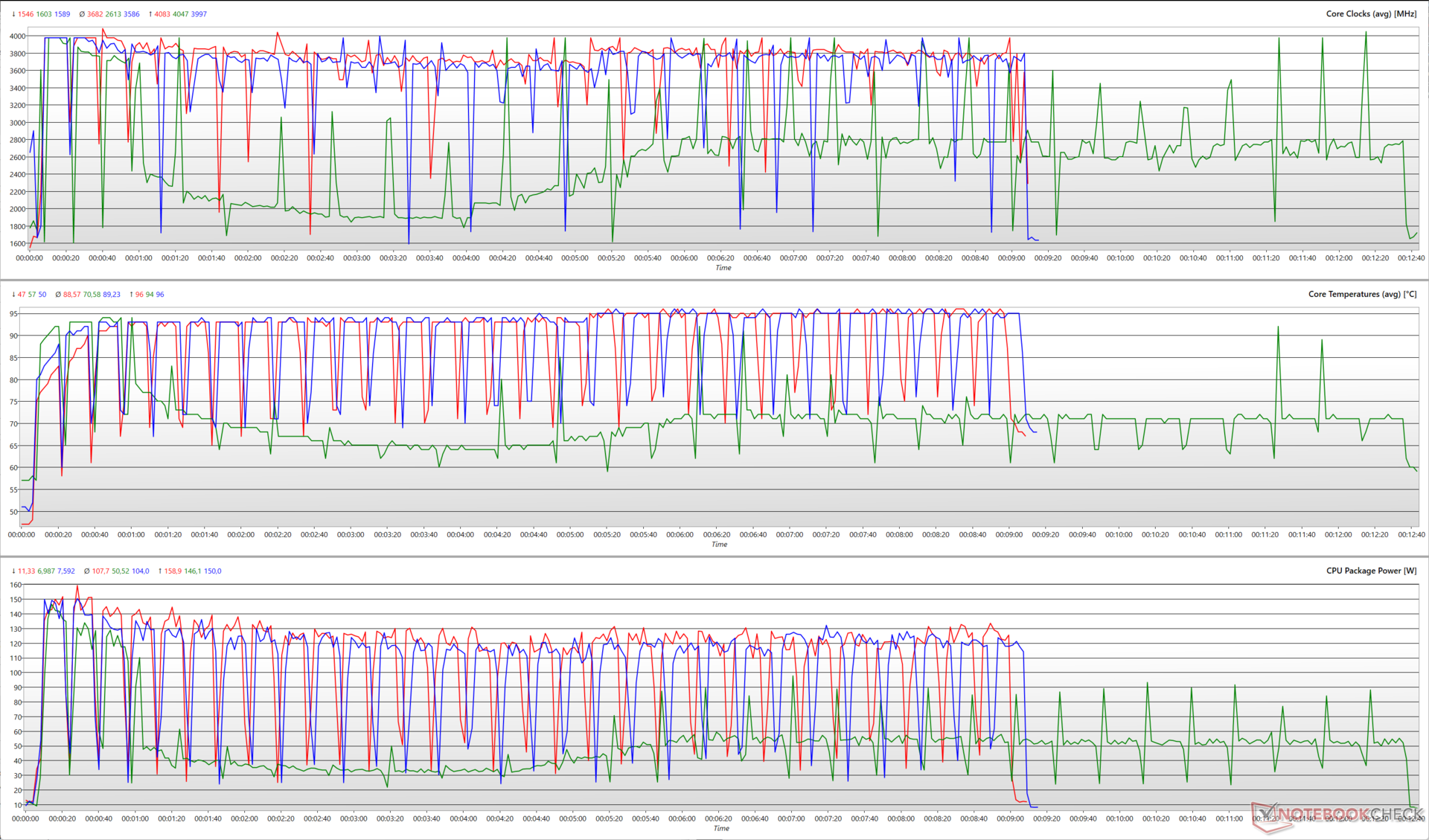Select the Core Clocks (avg) [MHz] title
Image resolution: width=1429 pixels, height=840 pixels.
point(1371,14)
